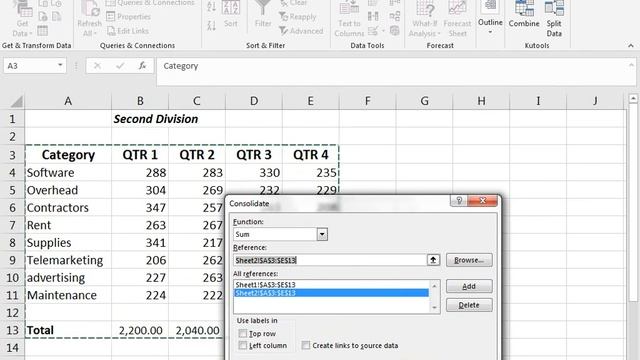Click Forecast Sheet

point(457,19)
